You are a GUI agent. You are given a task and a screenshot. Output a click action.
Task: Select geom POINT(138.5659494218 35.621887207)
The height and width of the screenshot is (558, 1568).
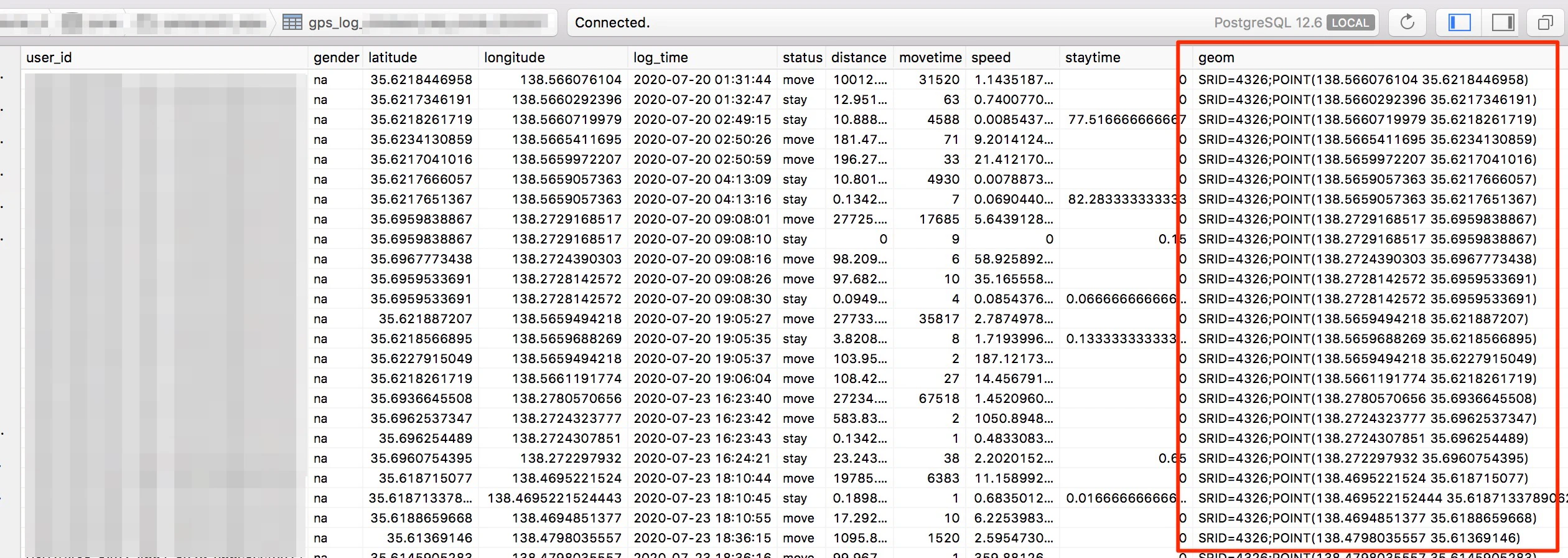[x=1363, y=319]
